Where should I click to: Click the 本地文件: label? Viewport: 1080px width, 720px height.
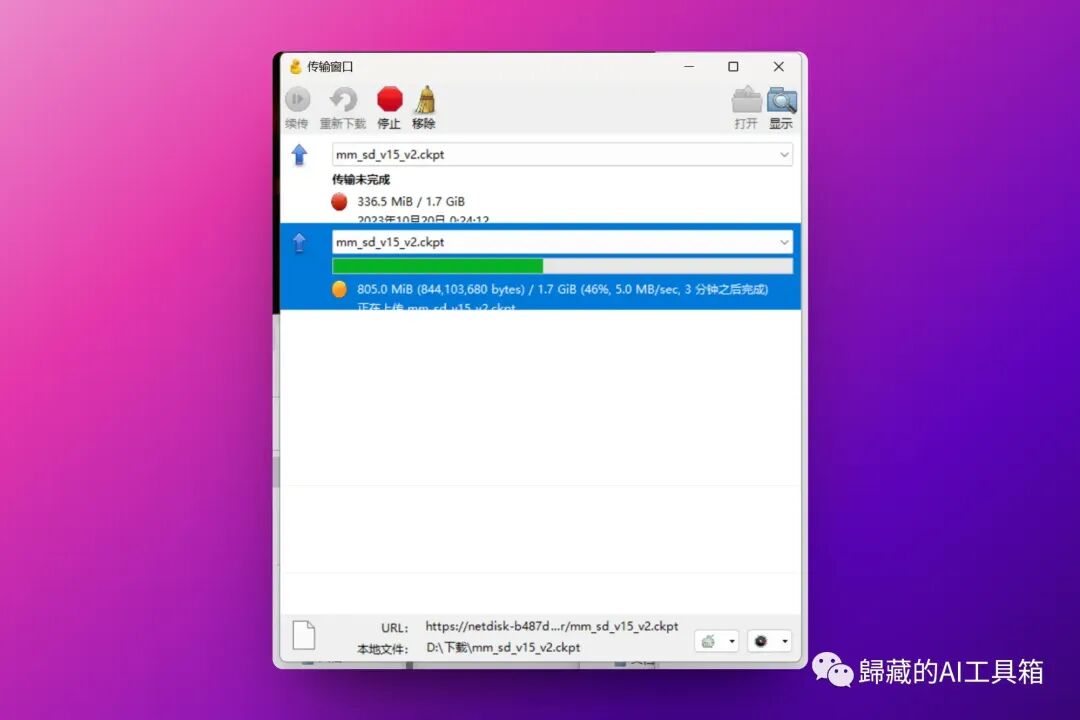click(x=383, y=649)
